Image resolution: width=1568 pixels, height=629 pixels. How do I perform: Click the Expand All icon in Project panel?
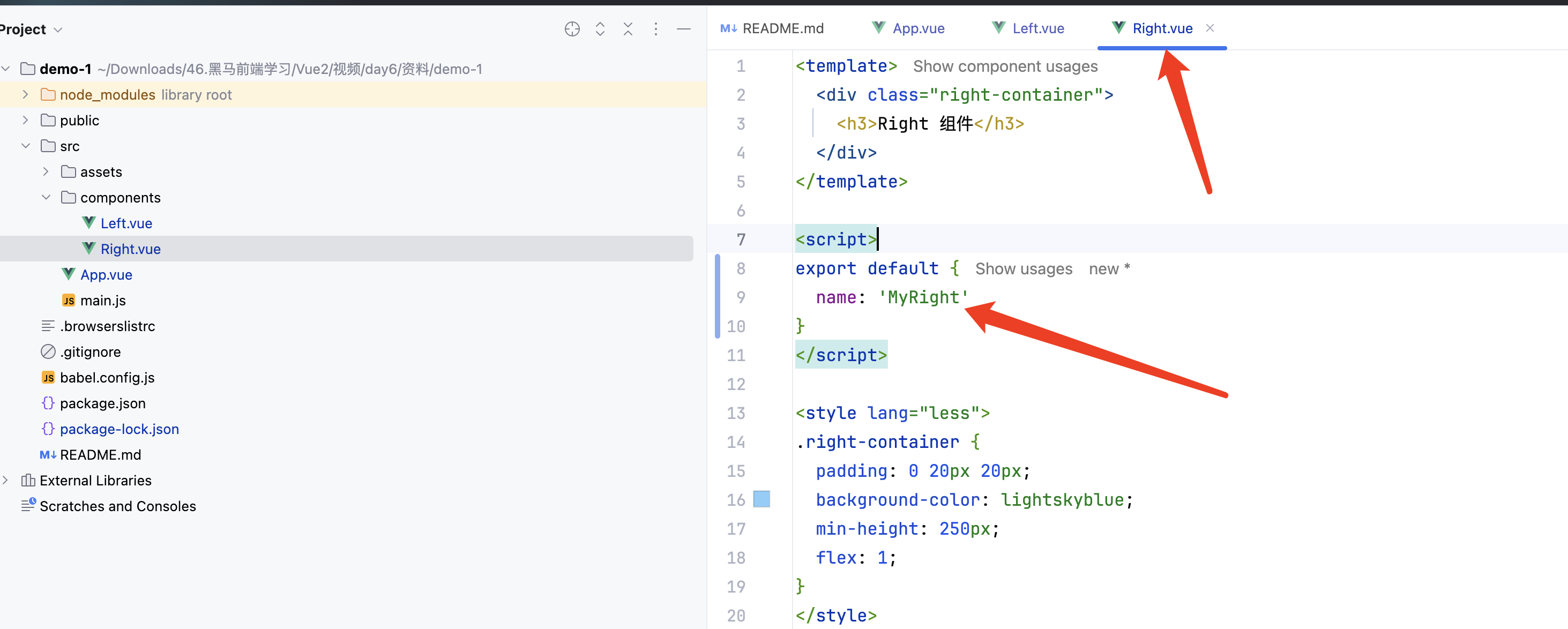point(600,28)
